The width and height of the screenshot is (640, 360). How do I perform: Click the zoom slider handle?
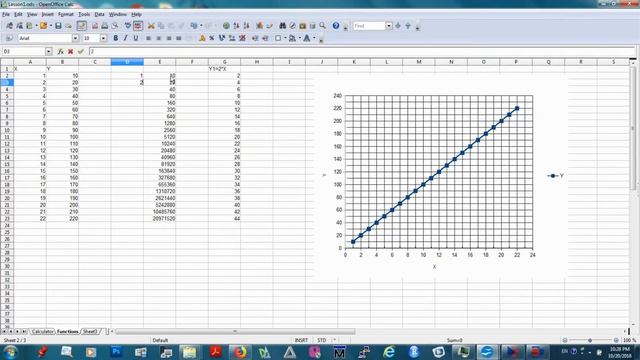(x=590, y=340)
